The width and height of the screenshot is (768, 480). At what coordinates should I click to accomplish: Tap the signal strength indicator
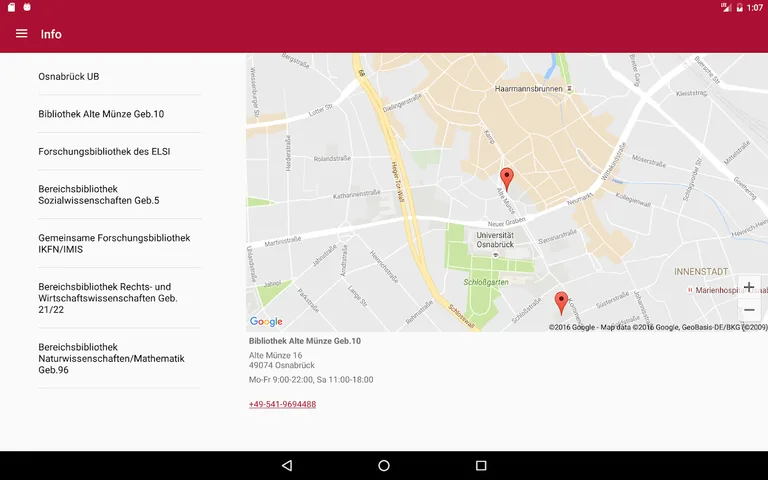[726, 7]
